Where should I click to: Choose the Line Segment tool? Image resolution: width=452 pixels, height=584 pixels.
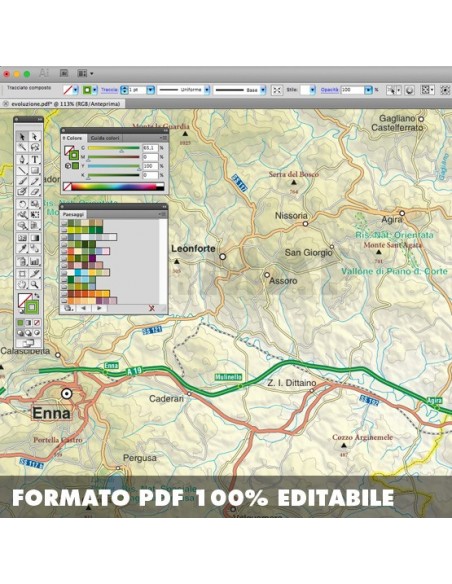22,170
